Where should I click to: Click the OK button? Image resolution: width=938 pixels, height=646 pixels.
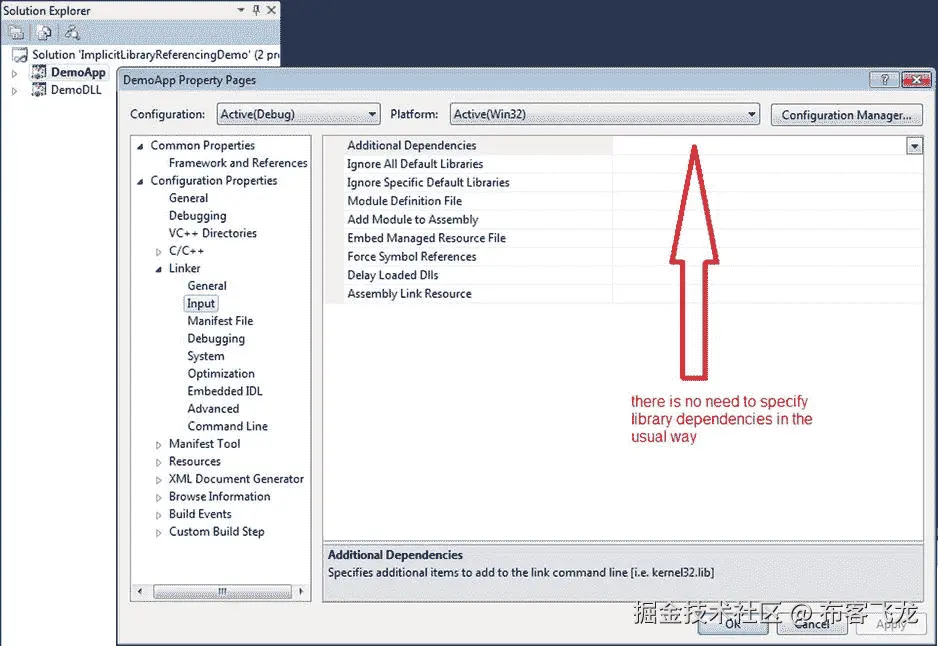(x=733, y=624)
